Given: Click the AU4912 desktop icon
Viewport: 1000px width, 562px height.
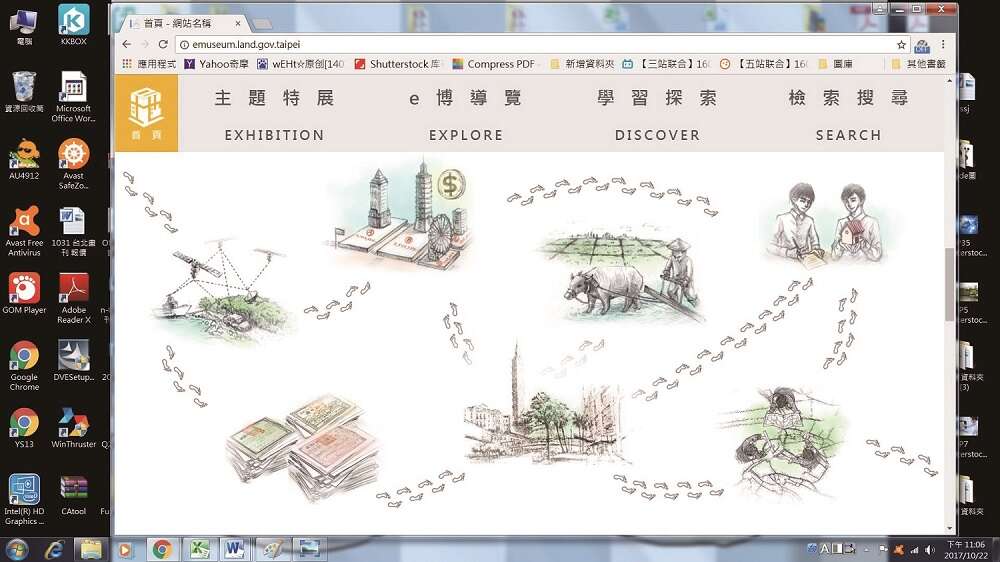Looking at the screenshot, I should coord(24,159).
